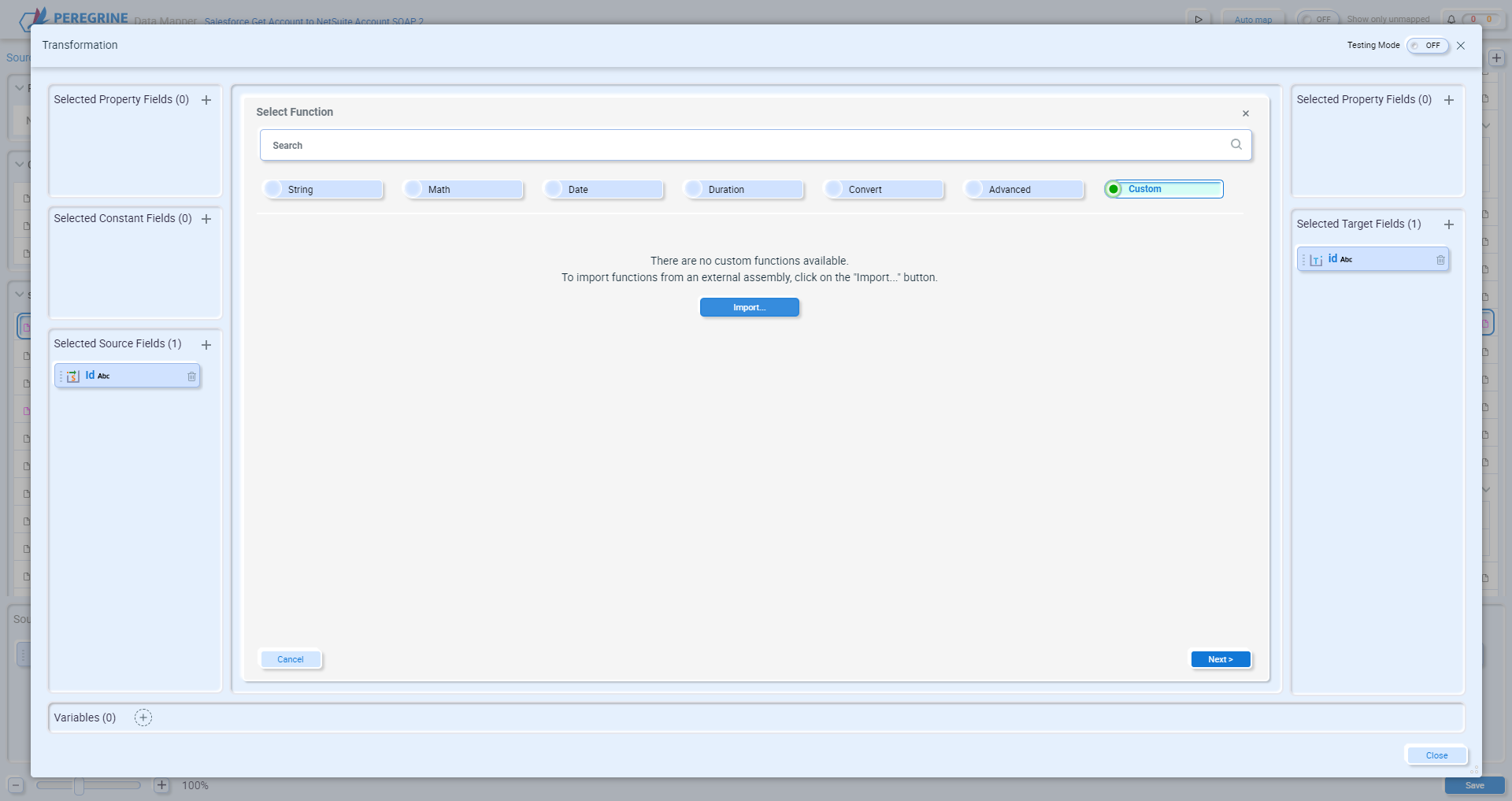
Task: Click zoom out minus button
Action: pos(16,785)
